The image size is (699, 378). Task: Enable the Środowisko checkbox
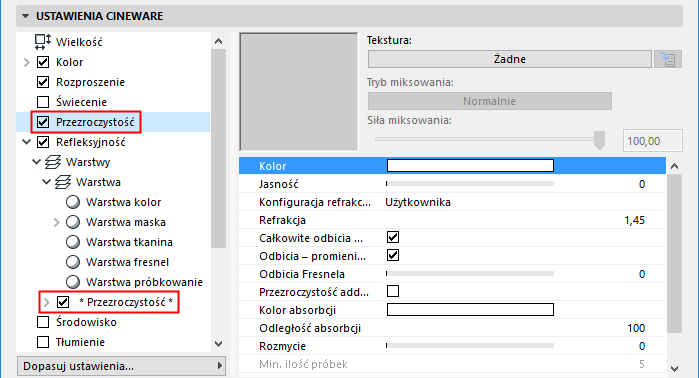click(43, 322)
